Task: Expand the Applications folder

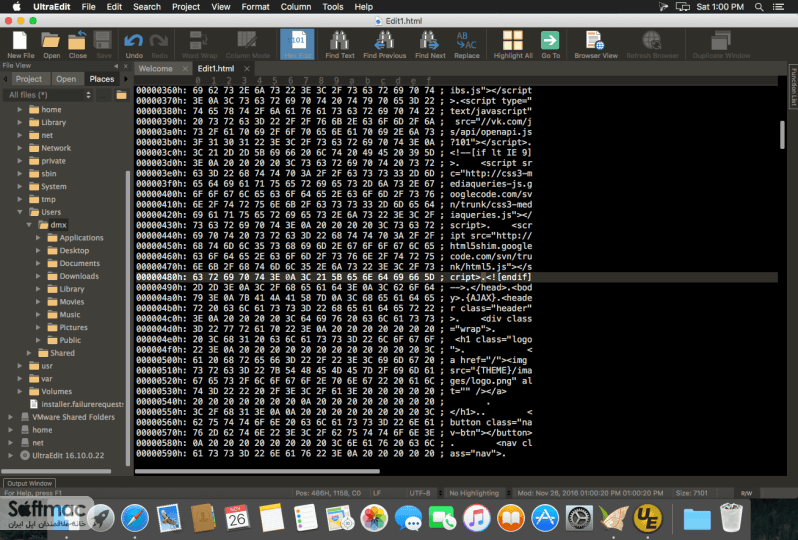Action: pos(38,238)
